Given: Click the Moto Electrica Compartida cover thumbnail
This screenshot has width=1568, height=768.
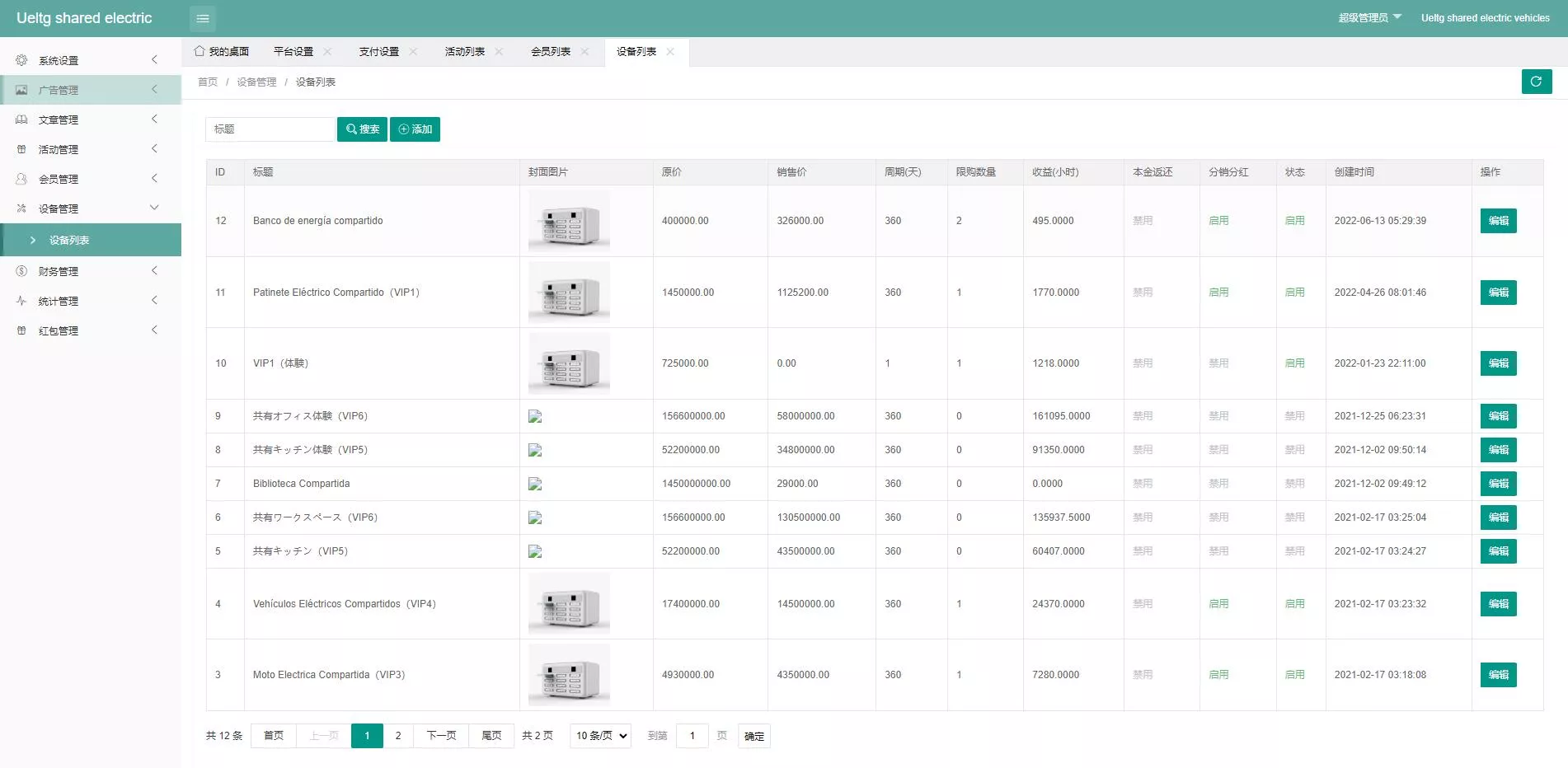Looking at the screenshot, I should (x=569, y=675).
